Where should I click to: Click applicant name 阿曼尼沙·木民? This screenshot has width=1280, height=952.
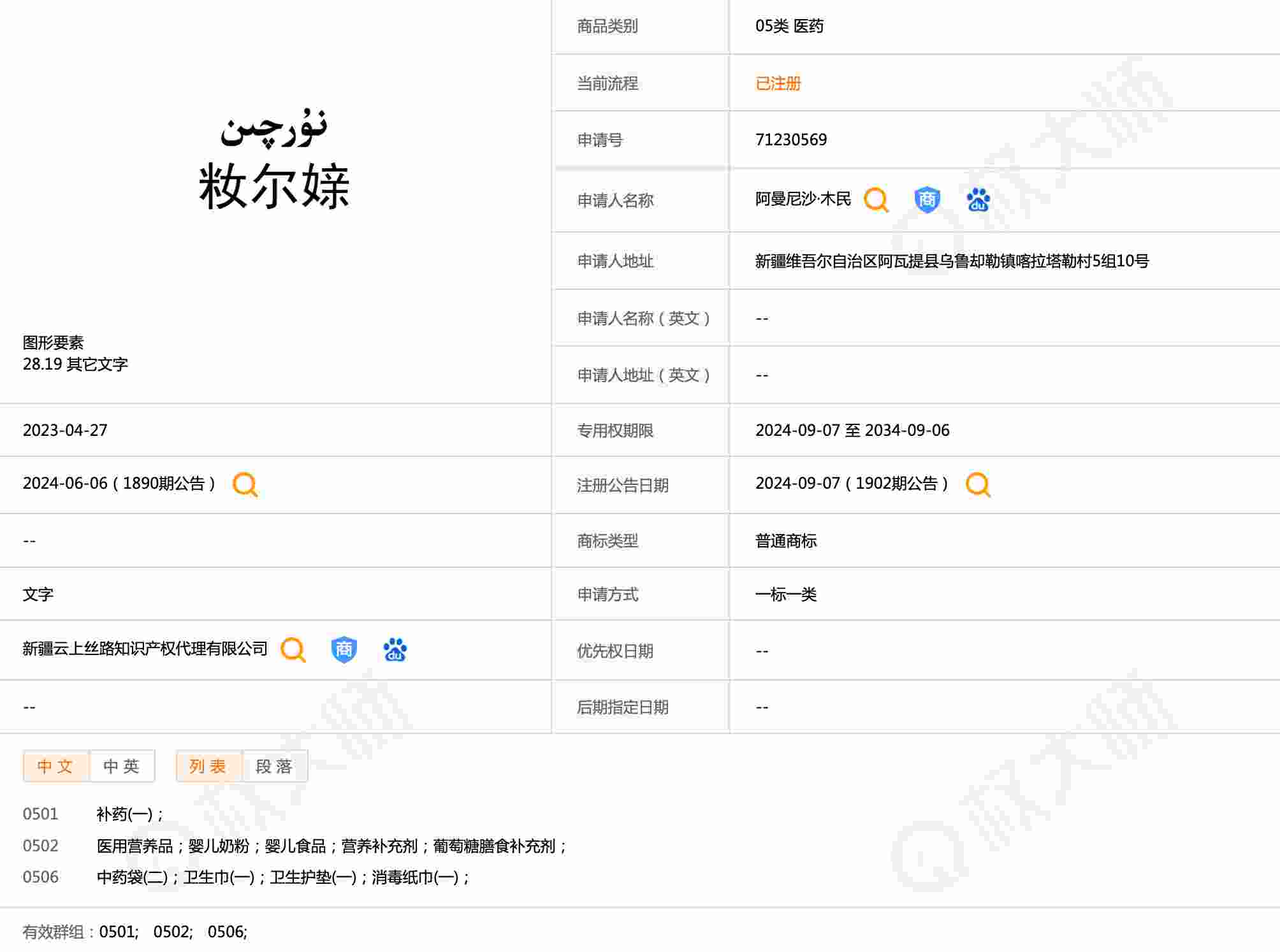803,200
